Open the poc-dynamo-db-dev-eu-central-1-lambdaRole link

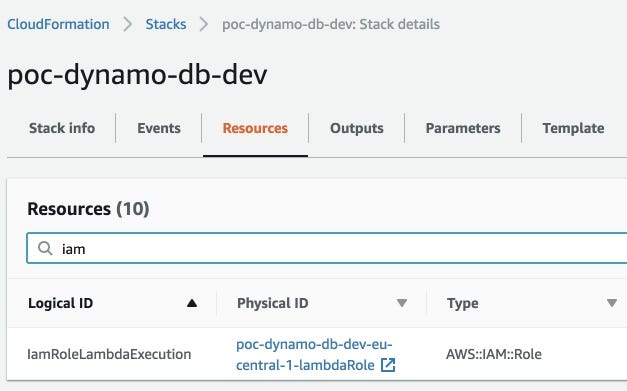tap(314, 355)
